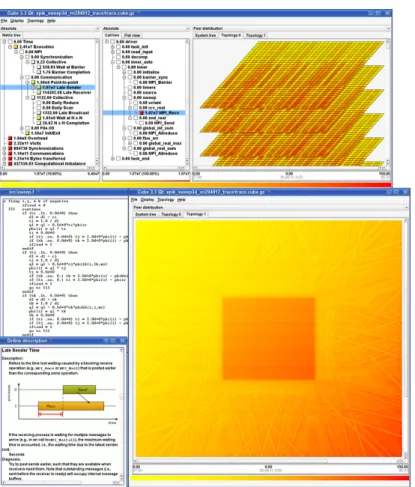The width and height of the screenshot is (415, 487).
Task: Click yellow severity box of Init/Exit
Action: (x=27, y=133)
